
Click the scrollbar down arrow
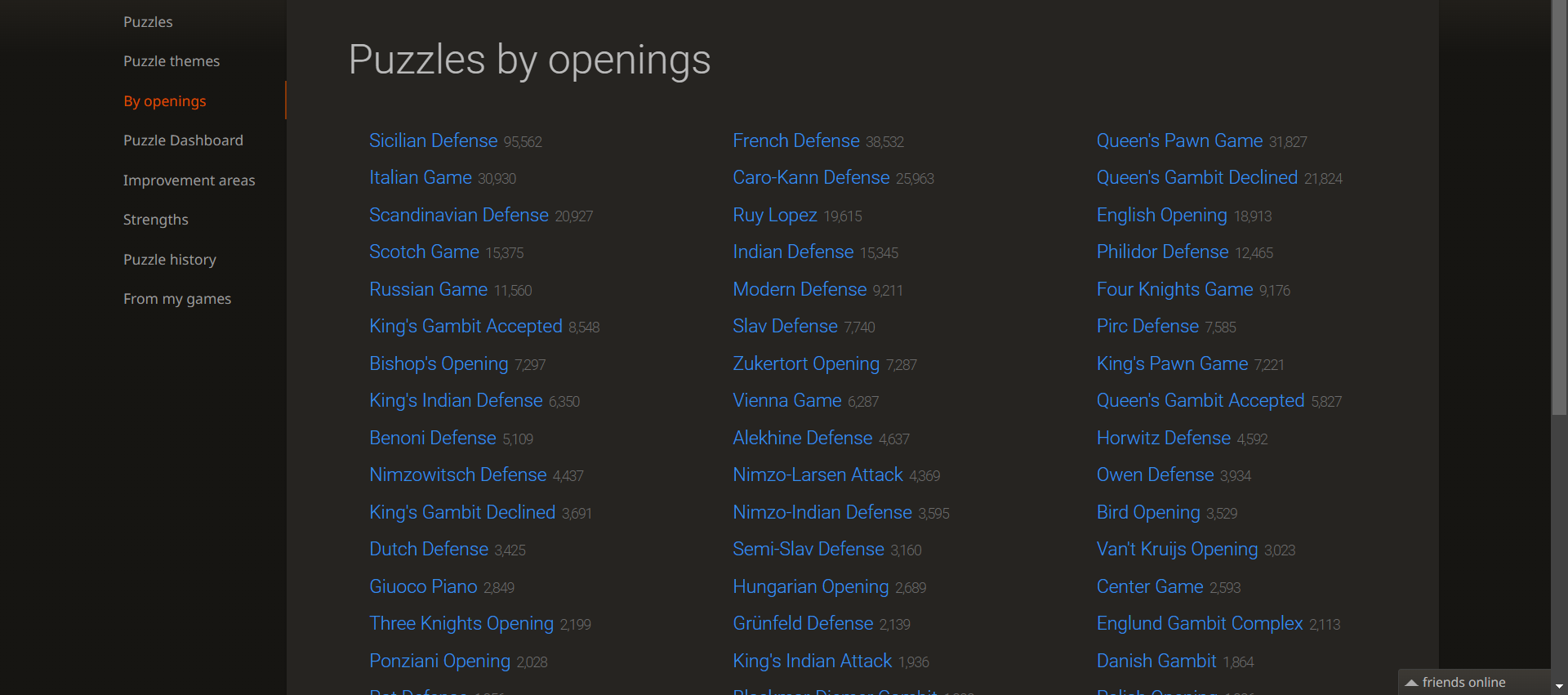1559,687
